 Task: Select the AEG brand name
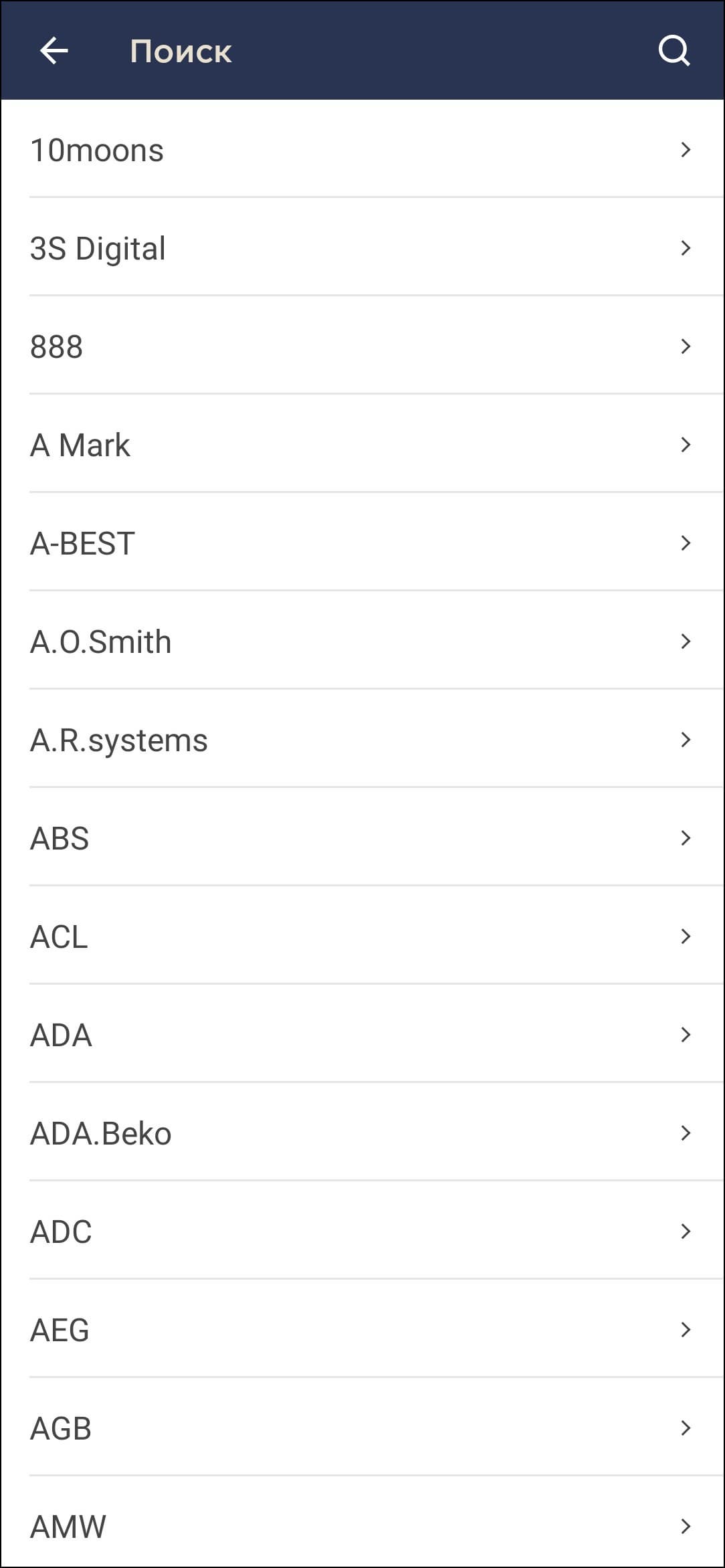[60, 1331]
